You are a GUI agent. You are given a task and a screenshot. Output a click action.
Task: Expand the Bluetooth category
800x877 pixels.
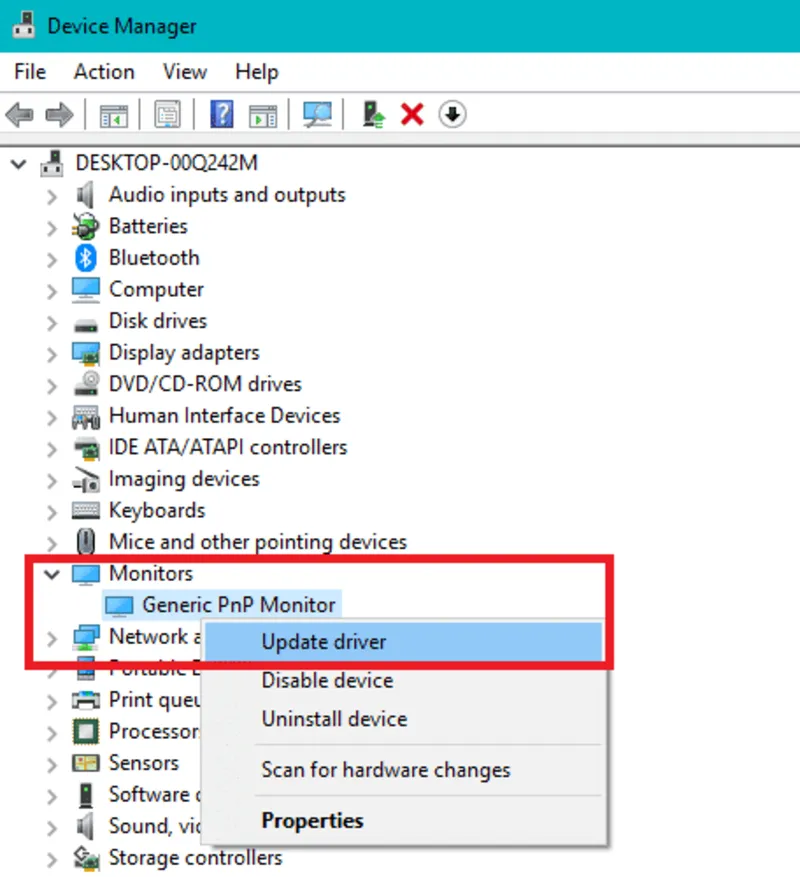pyautogui.click(x=51, y=260)
